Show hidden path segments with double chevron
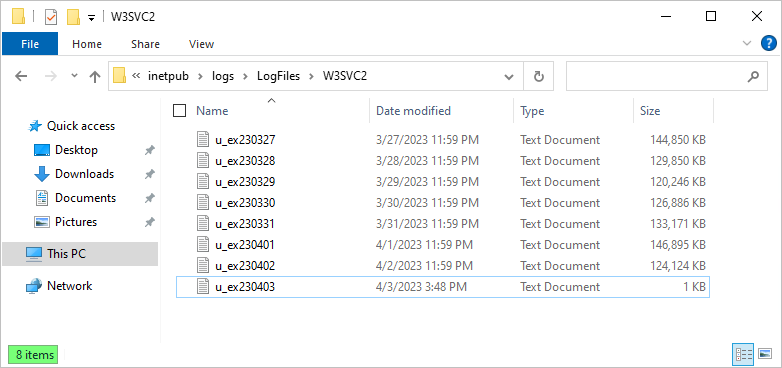This screenshot has width=782, height=368. point(136,76)
